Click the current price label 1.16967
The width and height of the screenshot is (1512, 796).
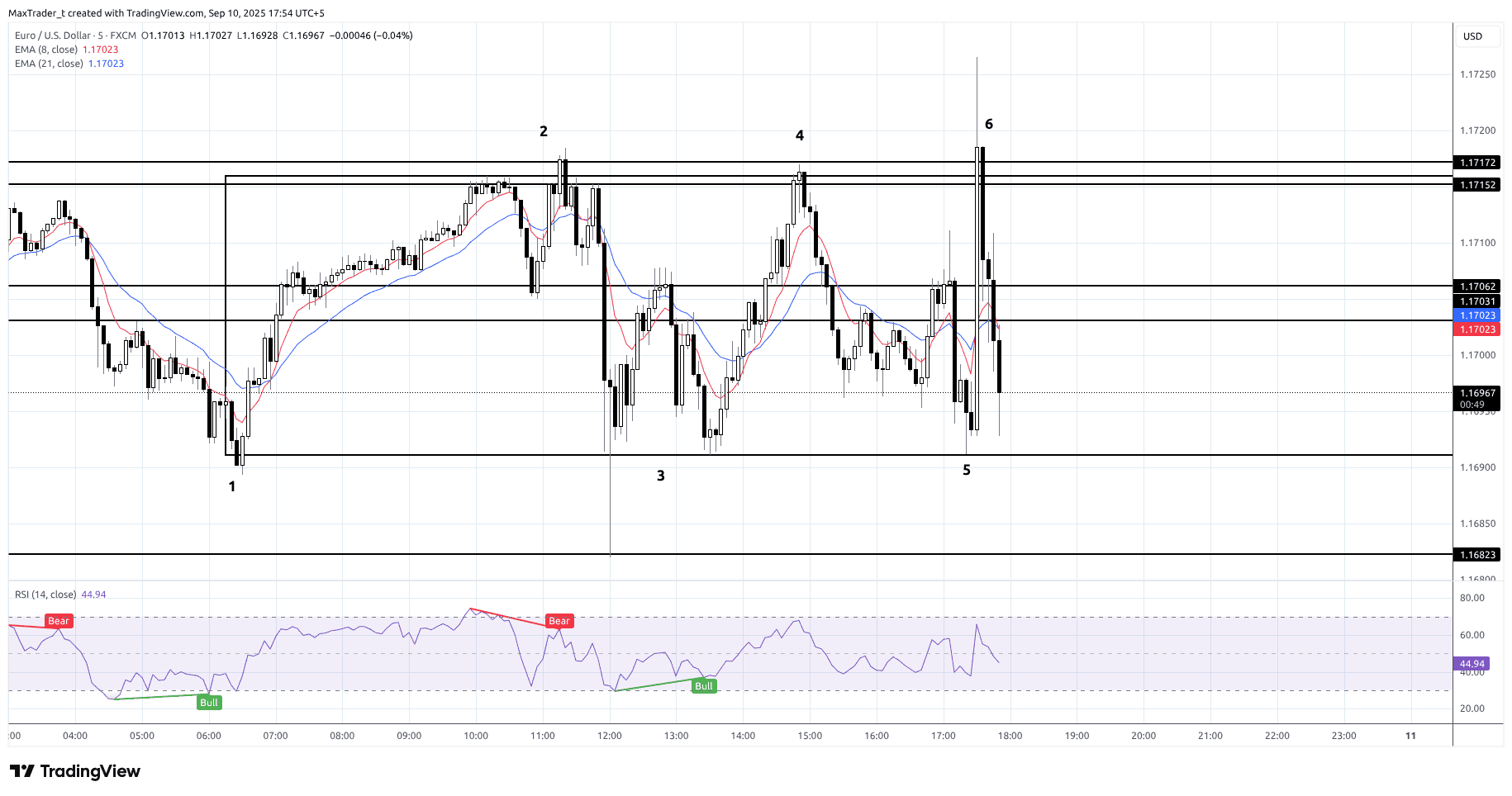pyautogui.click(x=1477, y=394)
